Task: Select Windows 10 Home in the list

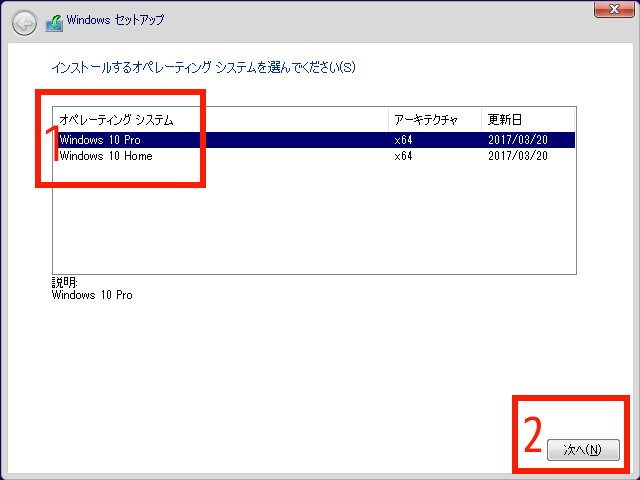Action: (106, 156)
